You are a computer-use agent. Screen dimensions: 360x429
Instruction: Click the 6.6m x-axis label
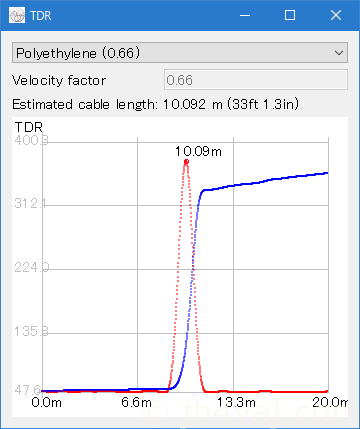(136, 402)
